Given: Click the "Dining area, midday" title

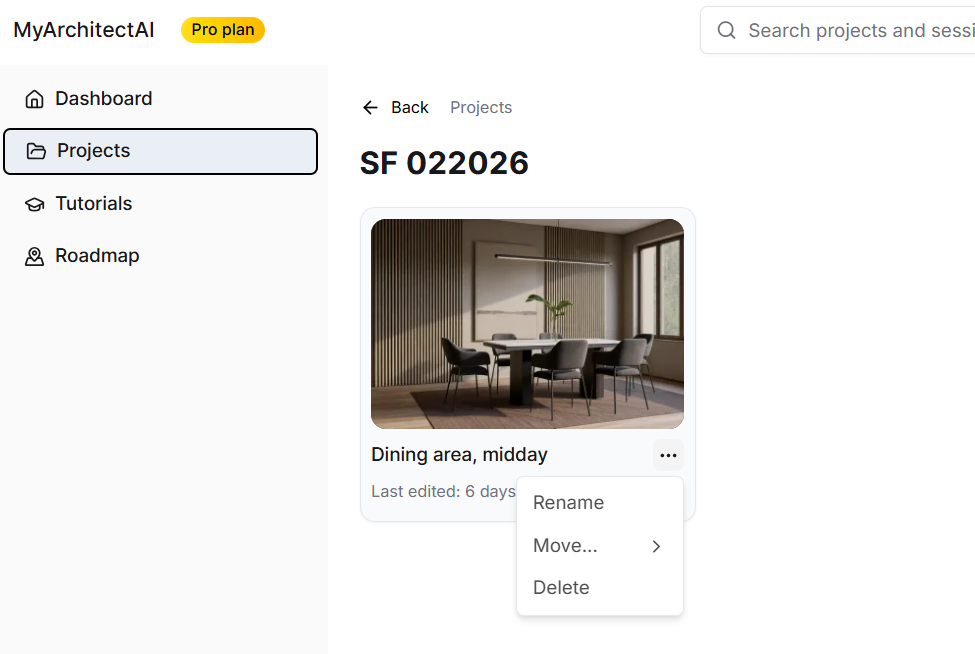Looking at the screenshot, I should (x=459, y=455).
